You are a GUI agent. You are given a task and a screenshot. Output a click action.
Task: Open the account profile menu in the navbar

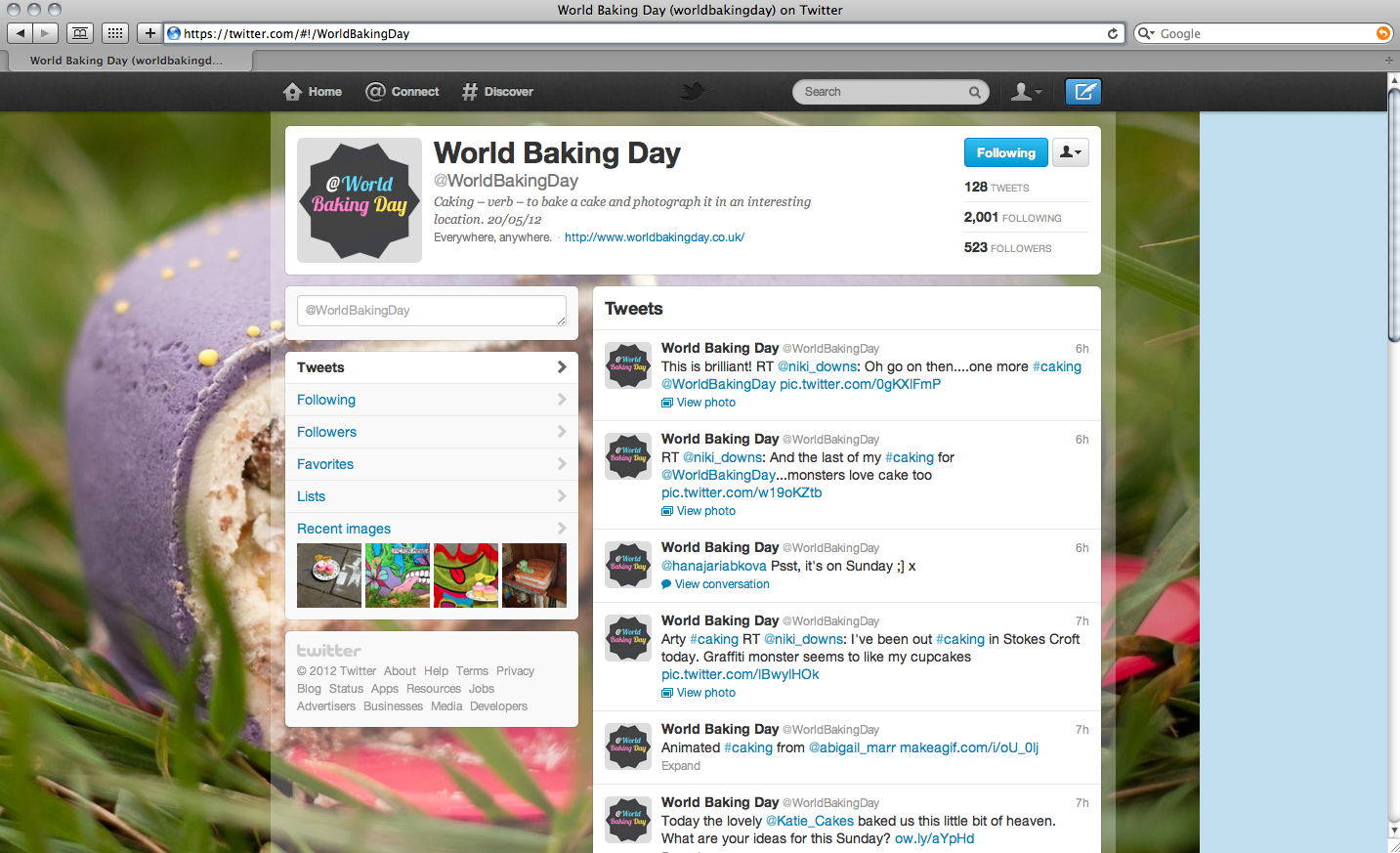[1026, 92]
